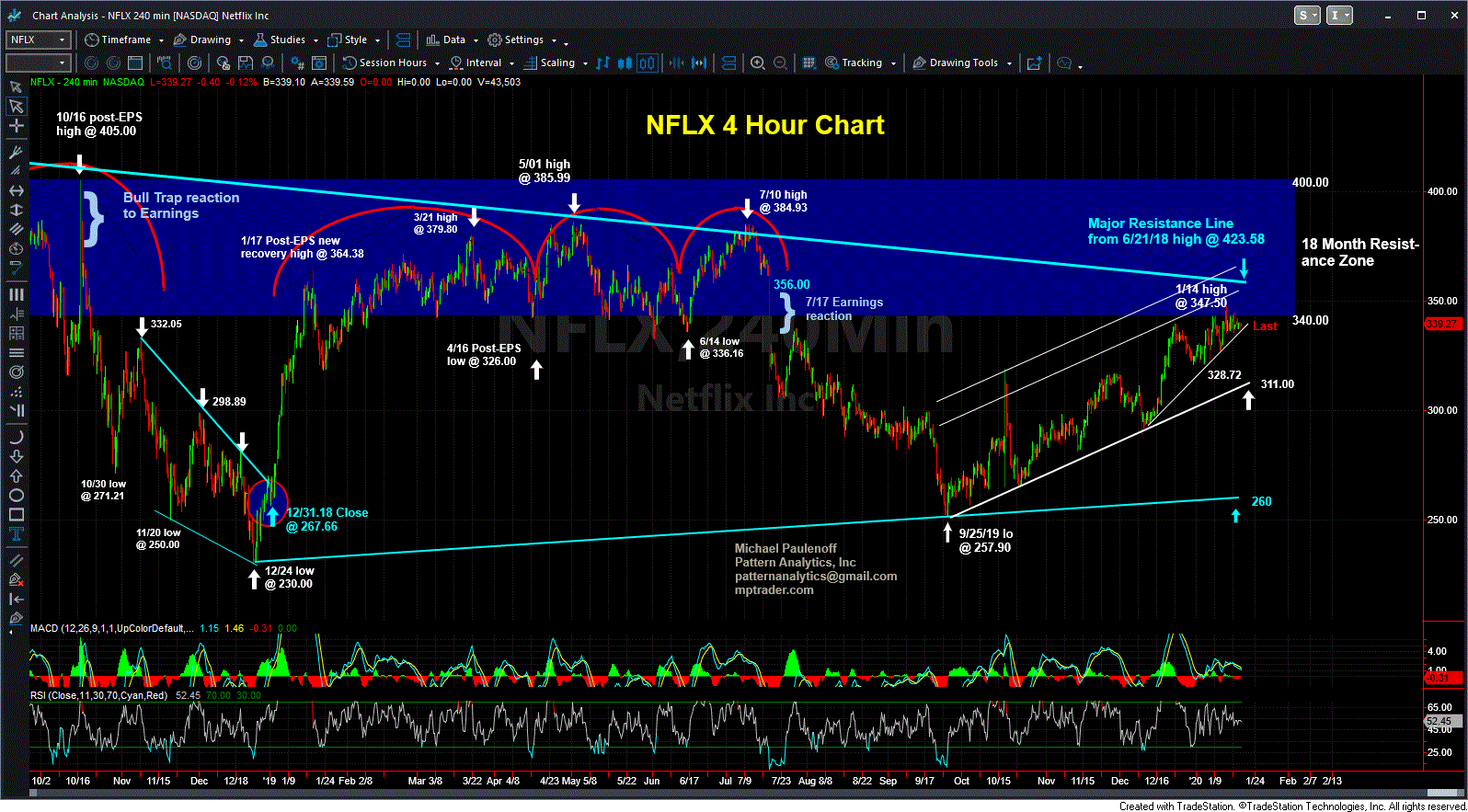Select the vertical bars drawing tool
The width and height of the screenshot is (1468, 812).
point(16,294)
